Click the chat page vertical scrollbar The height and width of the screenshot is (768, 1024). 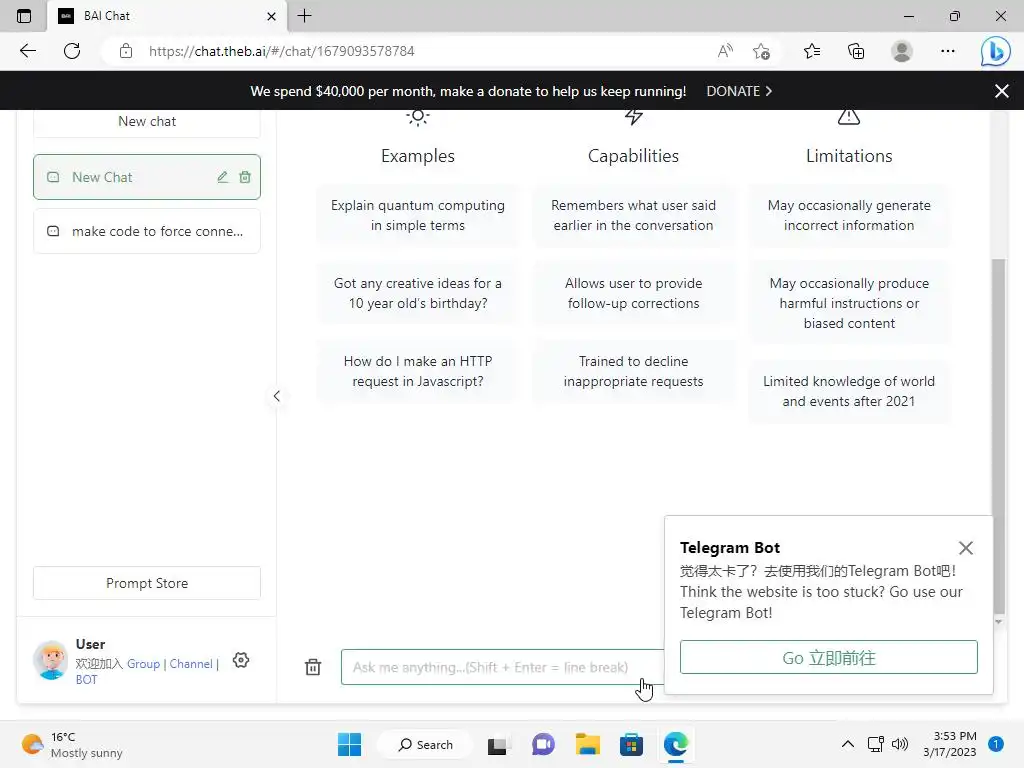(999, 434)
